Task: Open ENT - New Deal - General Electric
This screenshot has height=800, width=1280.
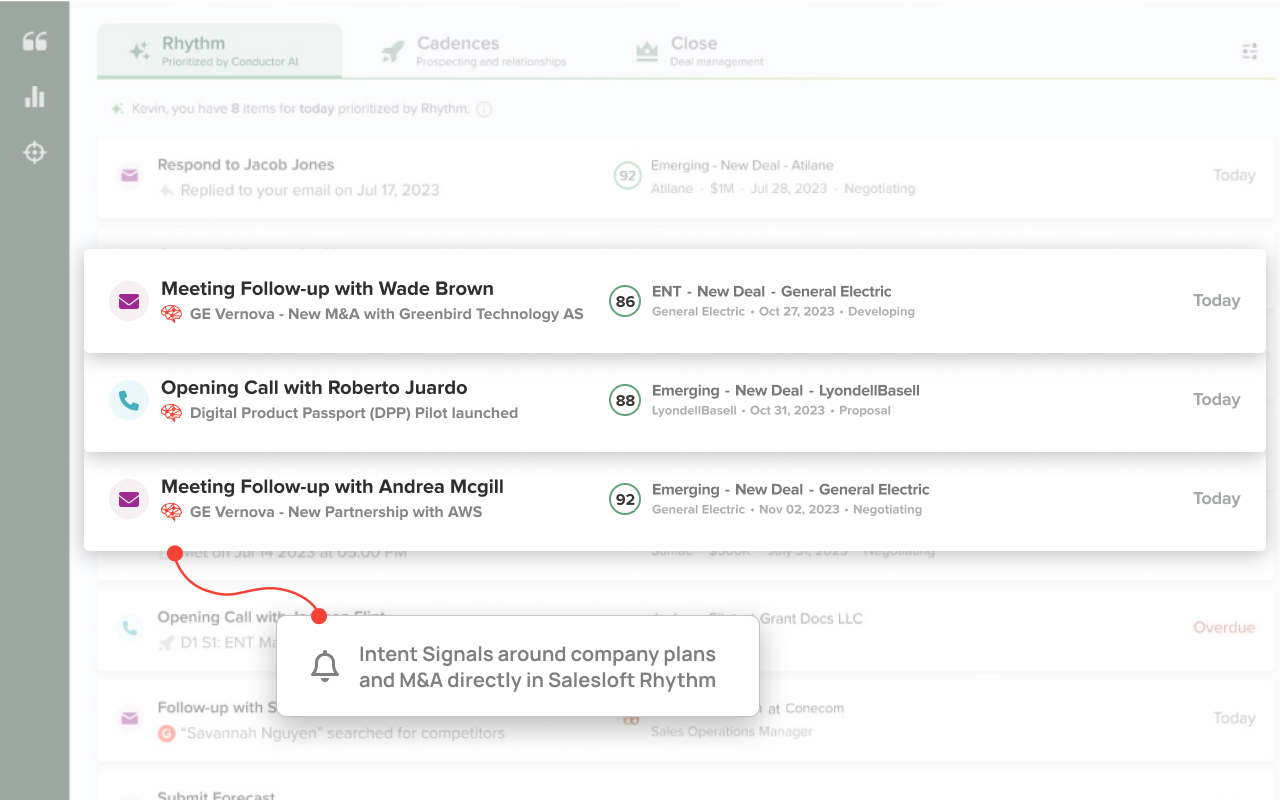Action: point(771,292)
